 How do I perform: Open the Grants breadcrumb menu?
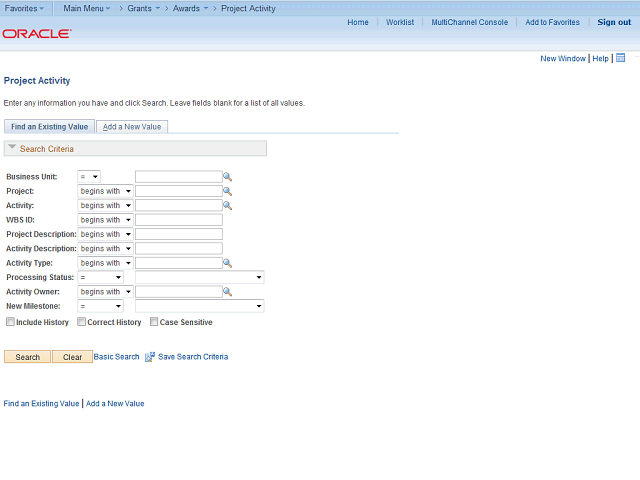(143, 8)
